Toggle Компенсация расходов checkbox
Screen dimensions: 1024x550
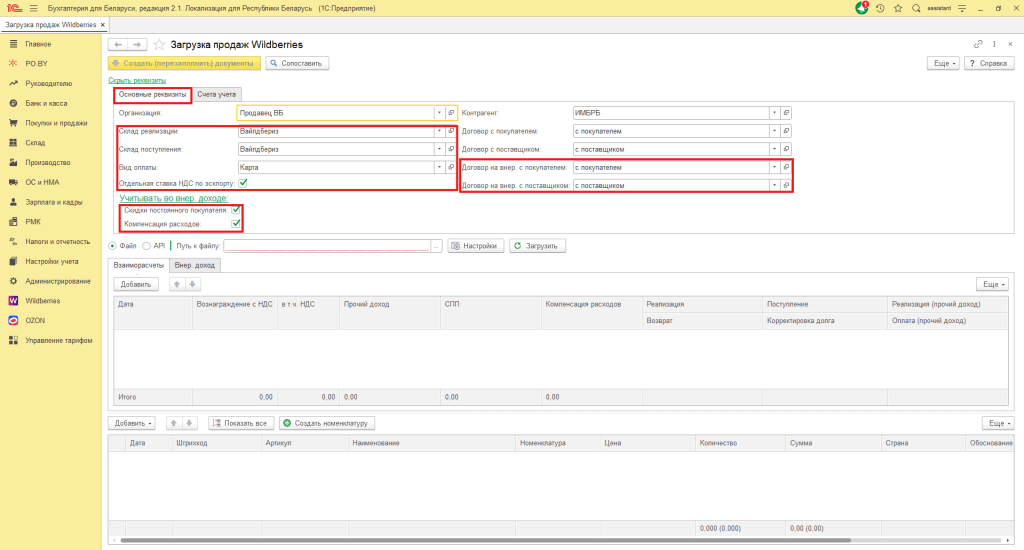click(236, 224)
